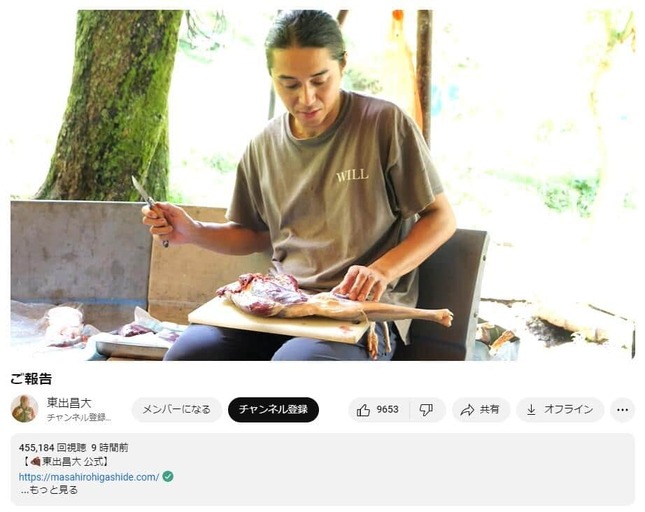Viewport: 645px width, 512px height.
Task: Click the offline download arrow icon
Action: coord(531,410)
